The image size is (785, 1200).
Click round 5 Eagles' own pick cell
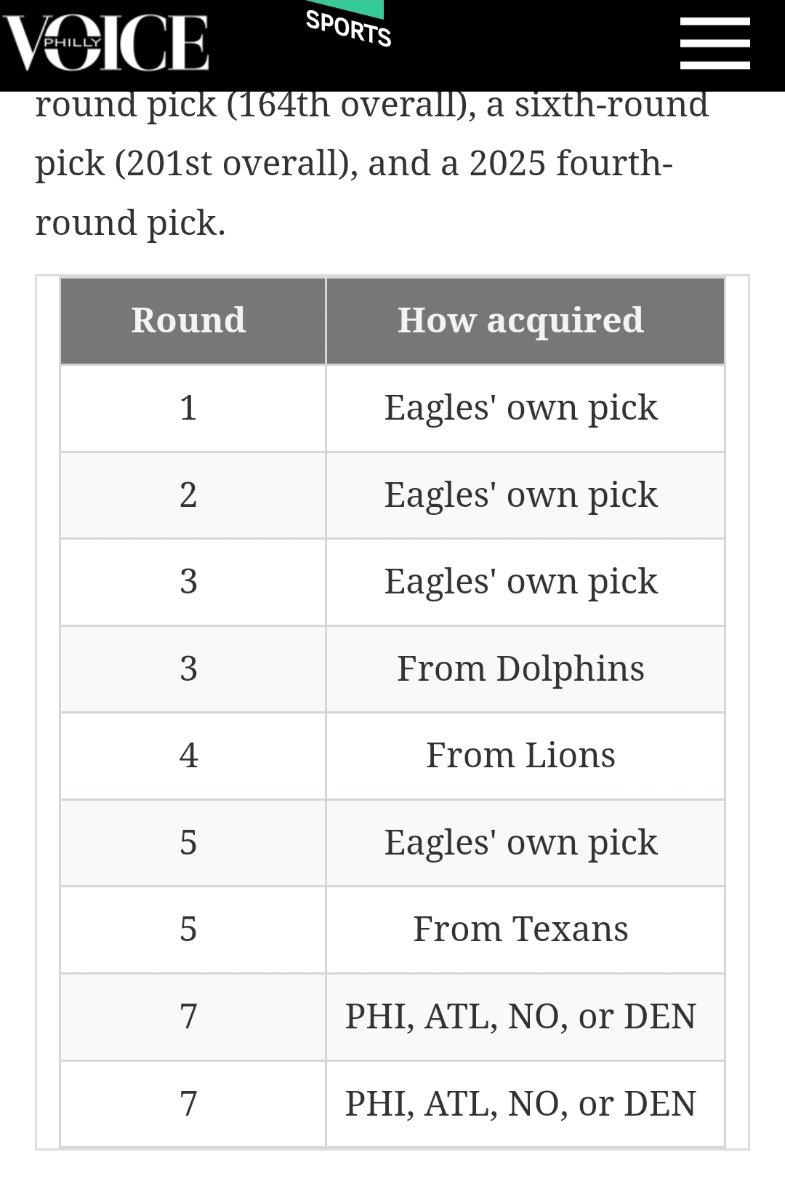[x=521, y=842]
